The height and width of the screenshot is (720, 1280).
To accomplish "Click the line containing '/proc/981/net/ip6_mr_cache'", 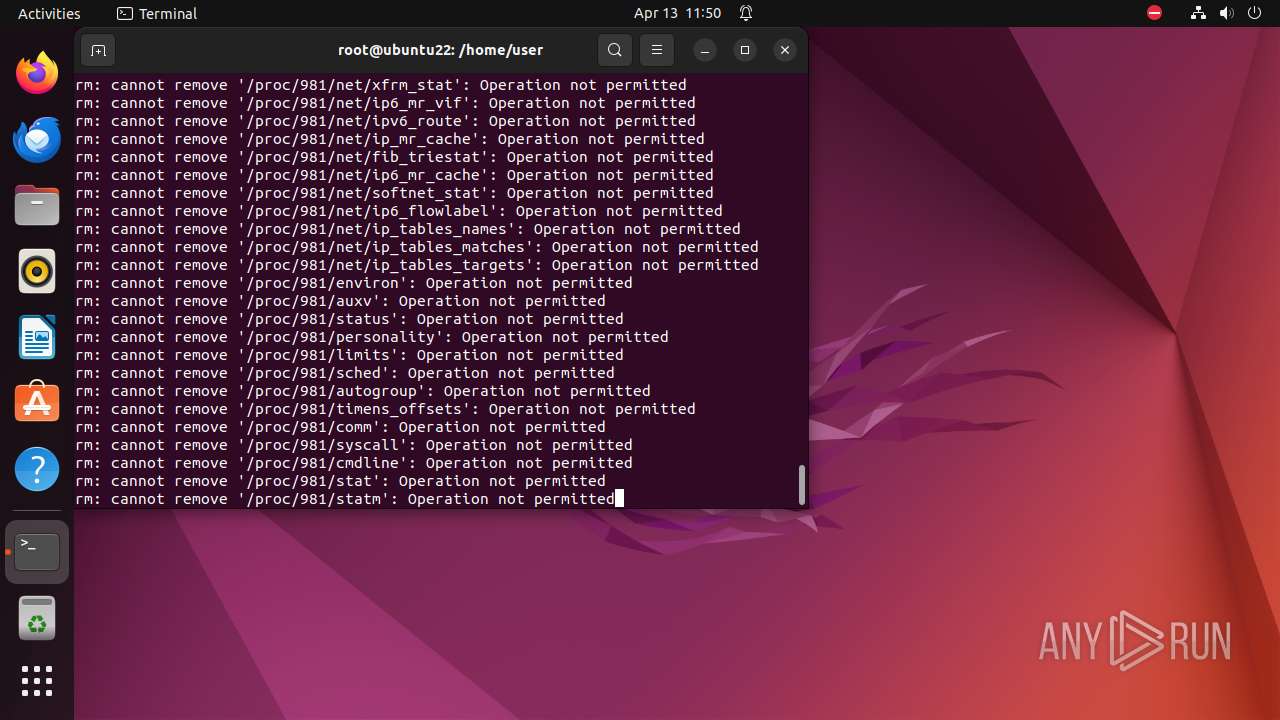I will 394,175.
